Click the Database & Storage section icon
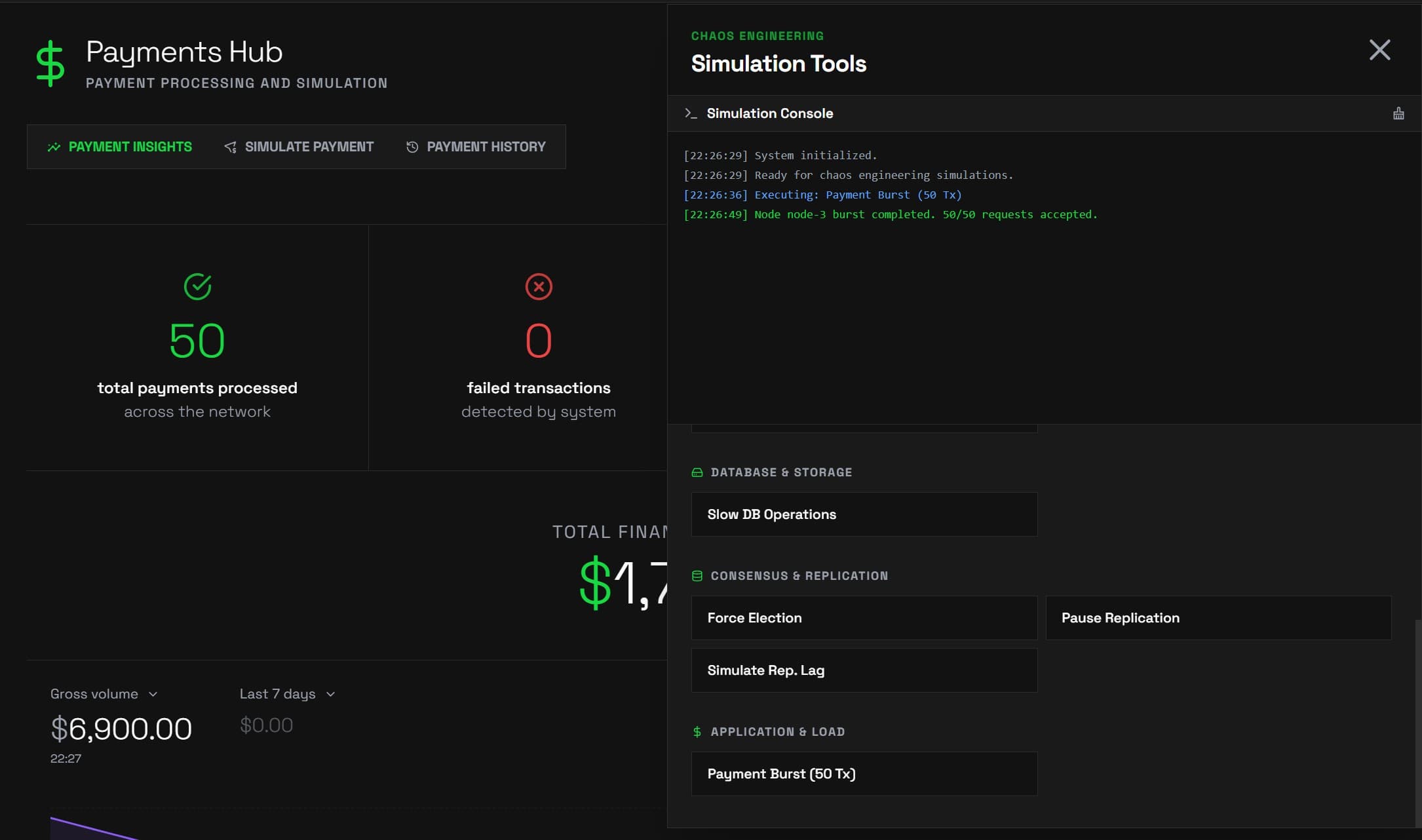 click(x=697, y=472)
